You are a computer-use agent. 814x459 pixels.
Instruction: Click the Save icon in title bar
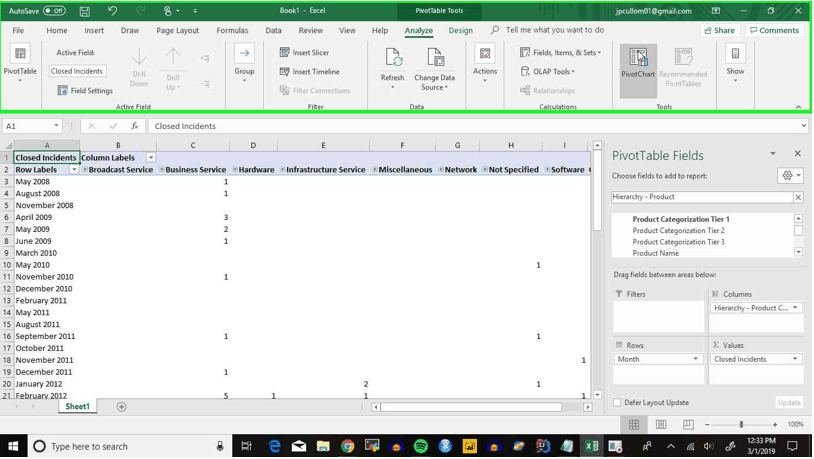pyautogui.click(x=85, y=11)
